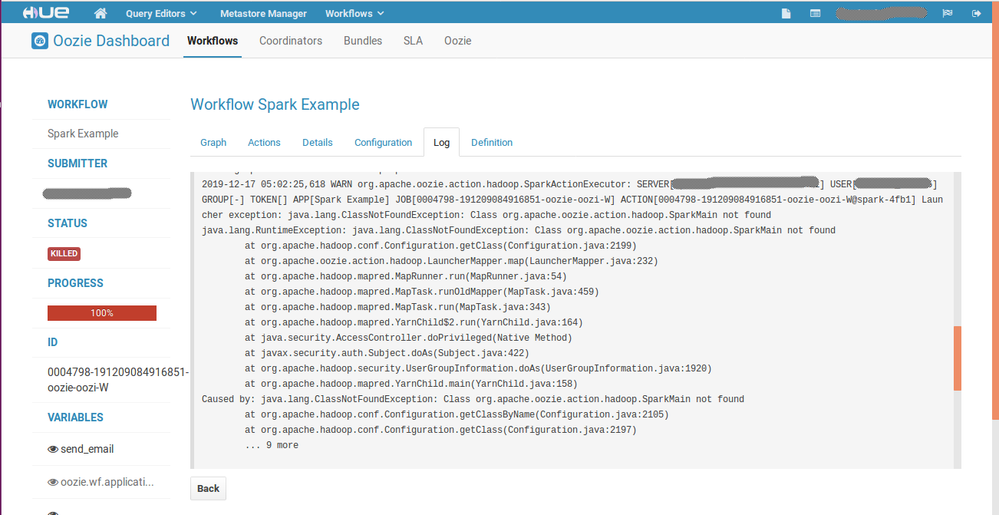Click log line with Configuration.java:2197
This screenshot has height=515, width=999.
[x=440, y=430]
